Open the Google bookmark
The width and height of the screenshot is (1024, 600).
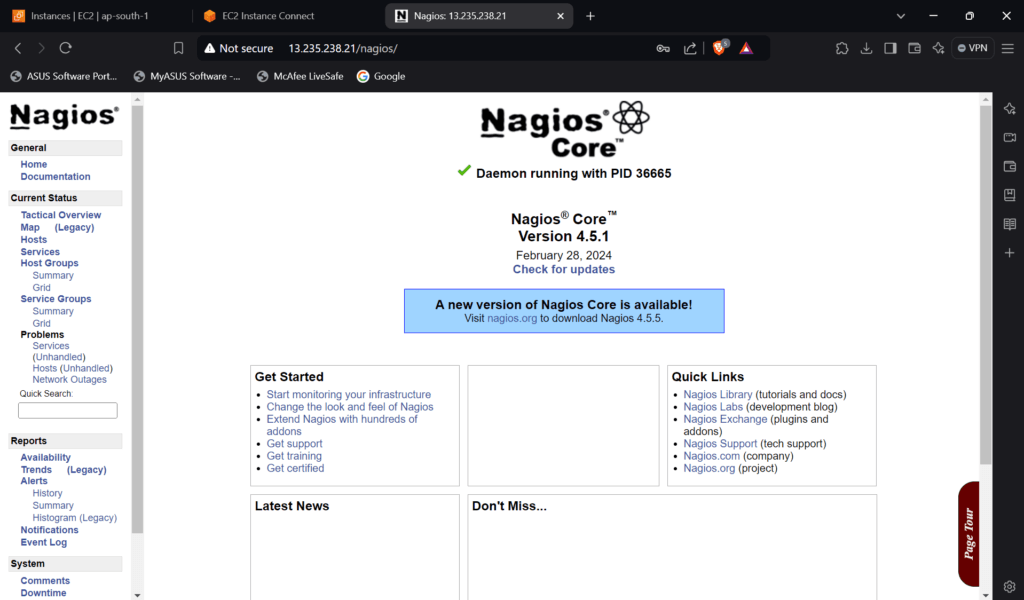(x=381, y=76)
